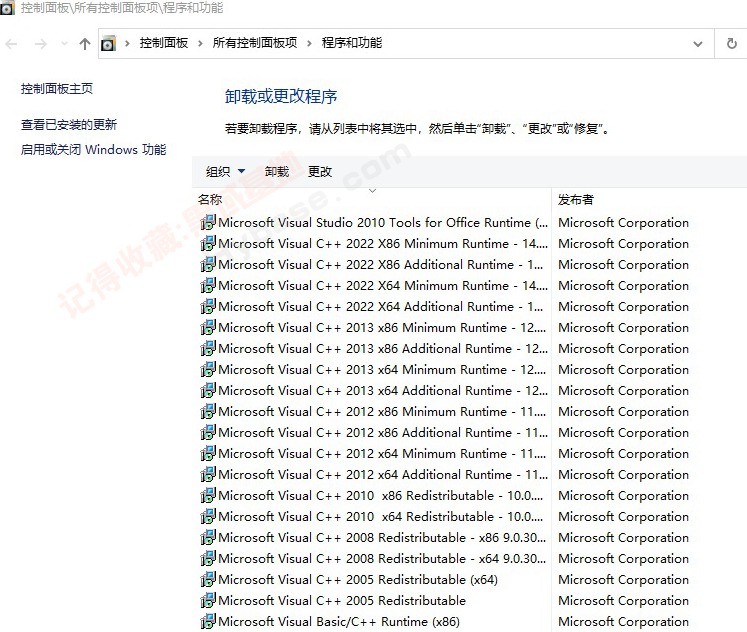The height and width of the screenshot is (632, 747).
Task: Select Microsoft Visual Studio 2010 Tools for Office Runtime
Action: coord(383,222)
